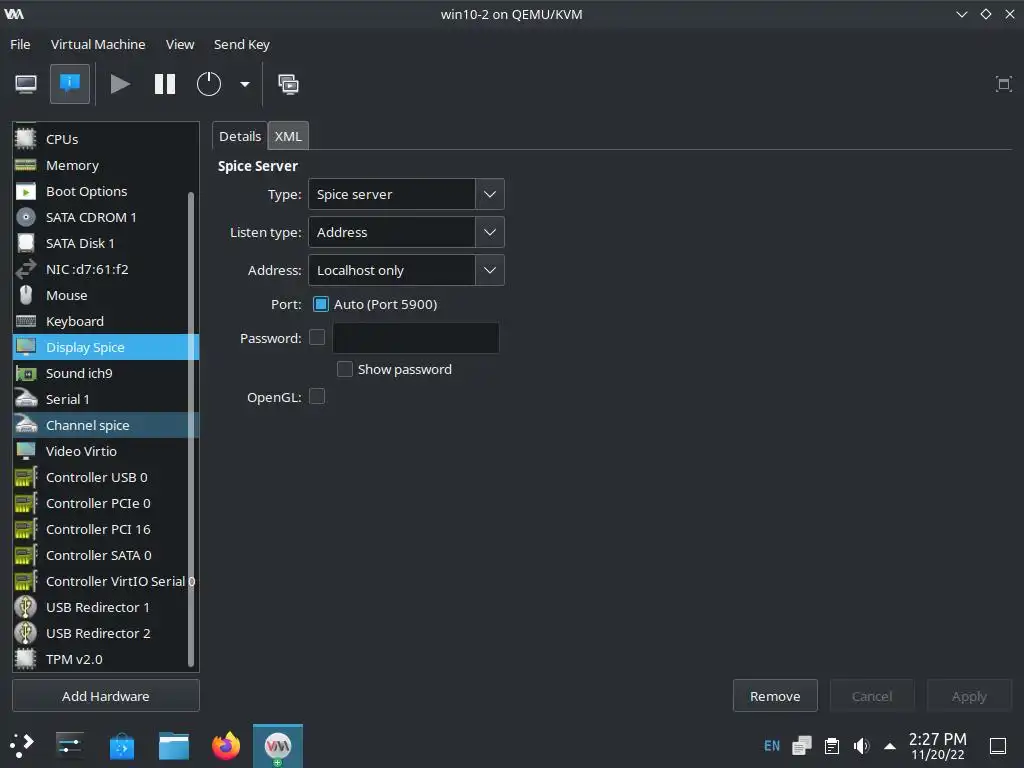Open the File menu

click(x=20, y=44)
